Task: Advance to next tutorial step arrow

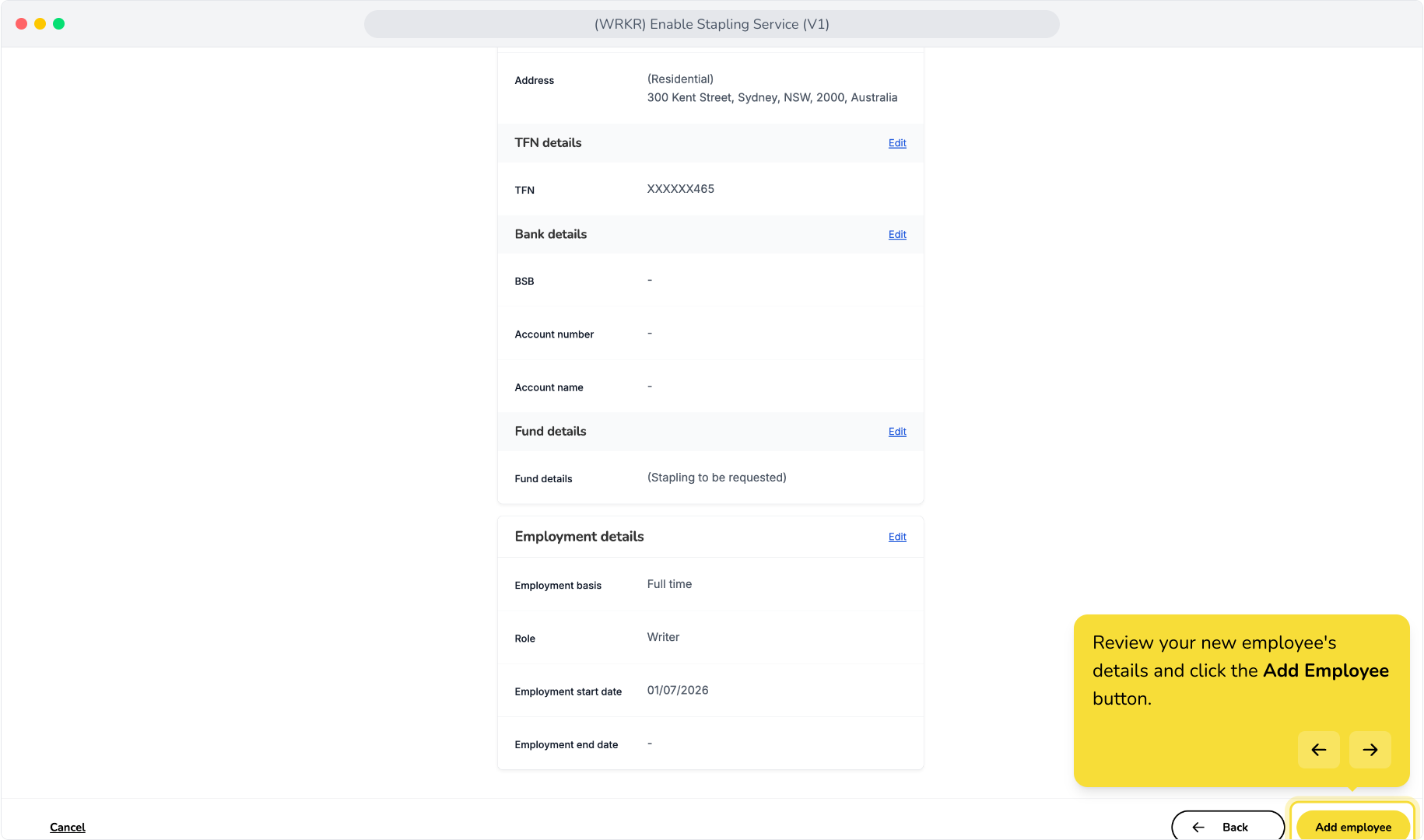Action: coord(1370,750)
